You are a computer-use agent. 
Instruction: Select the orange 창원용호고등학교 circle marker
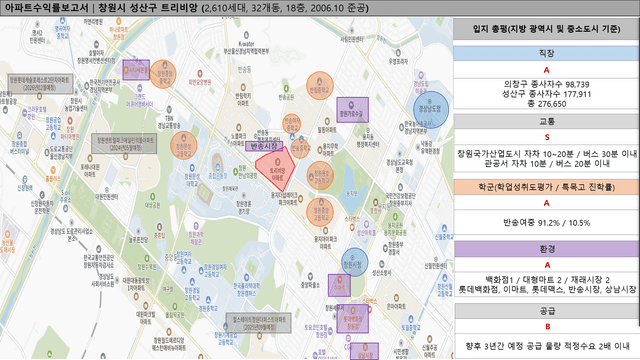coord(320,176)
